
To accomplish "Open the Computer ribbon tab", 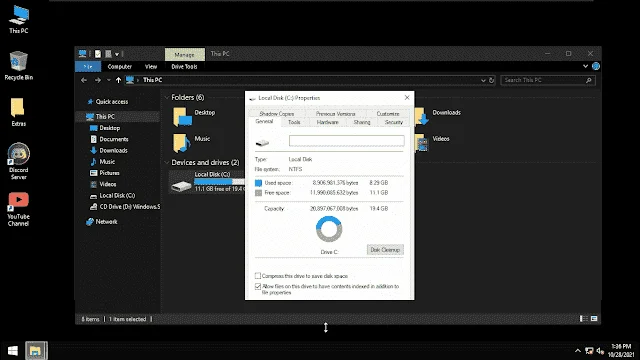I will [120, 67].
